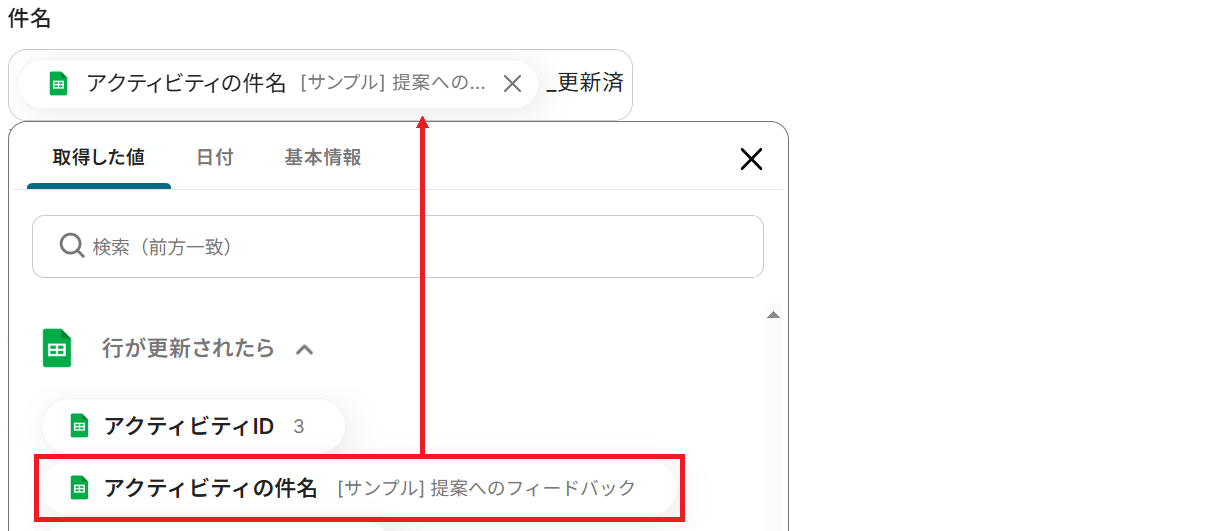Click the Sheets icon on the listed アクティビティの件名 item

(79, 488)
